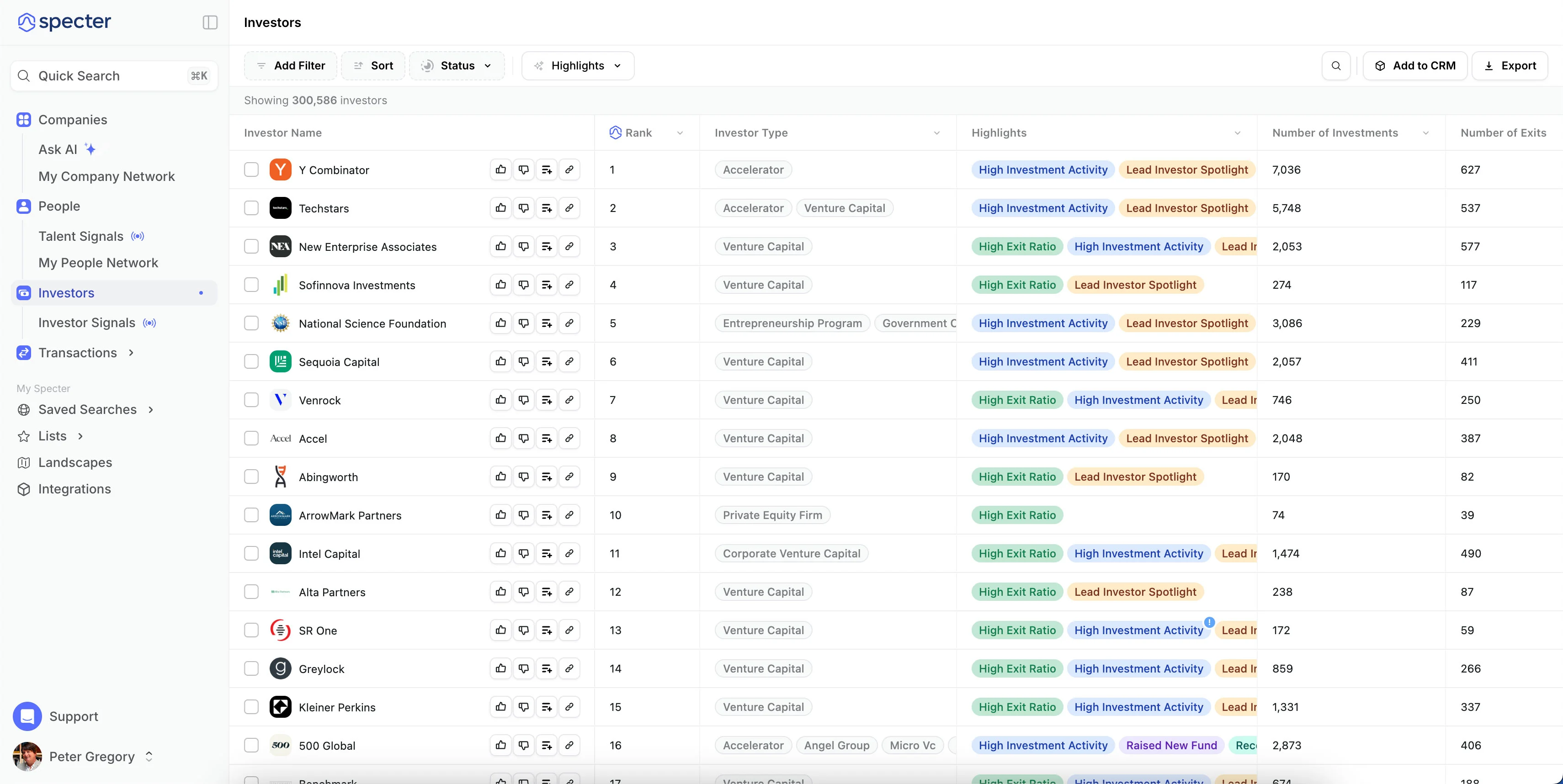The height and width of the screenshot is (784, 1563).
Task: Add Venrock to a list
Action: coord(547,400)
